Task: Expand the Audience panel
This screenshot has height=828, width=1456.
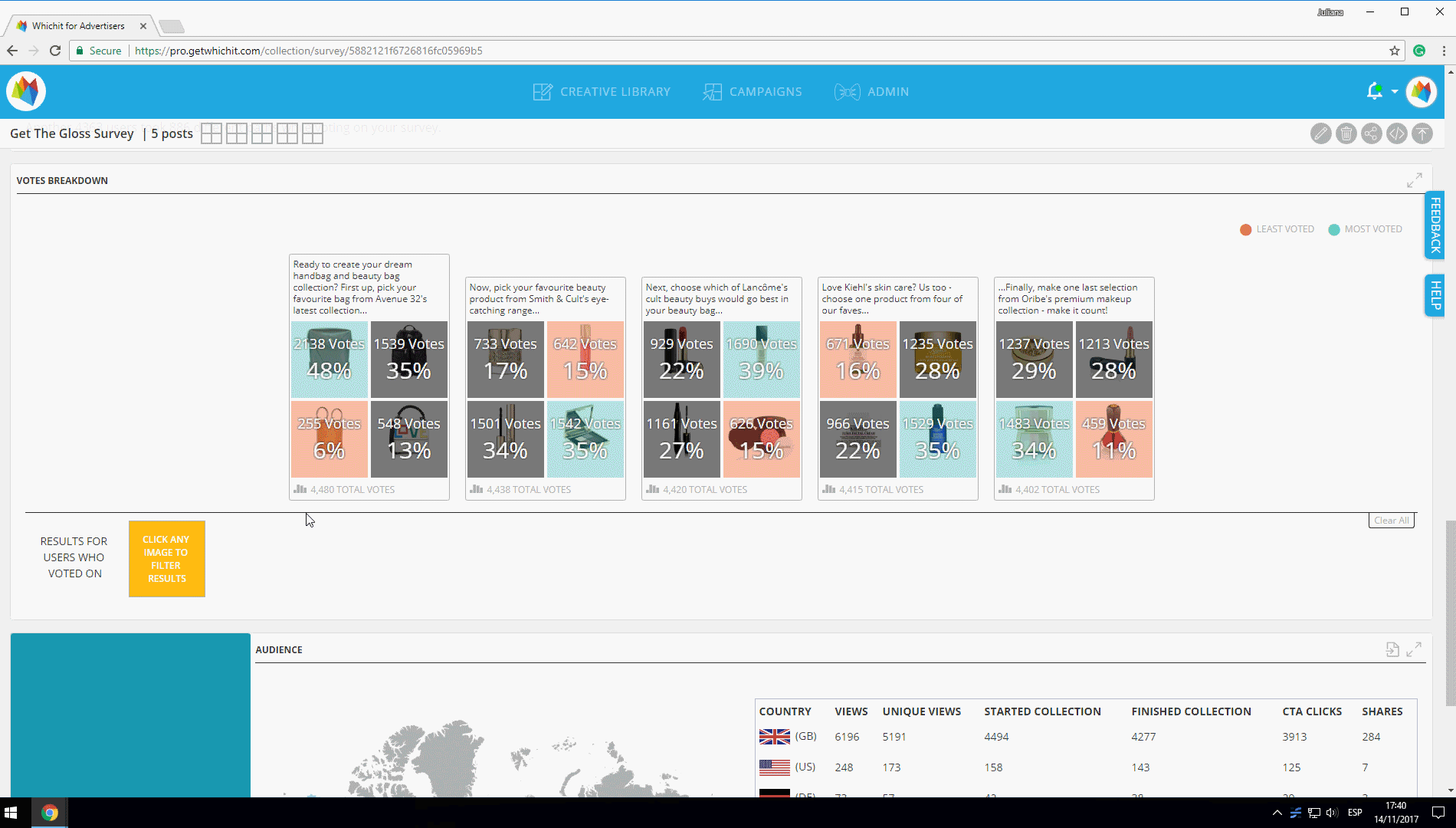Action: [x=1414, y=649]
